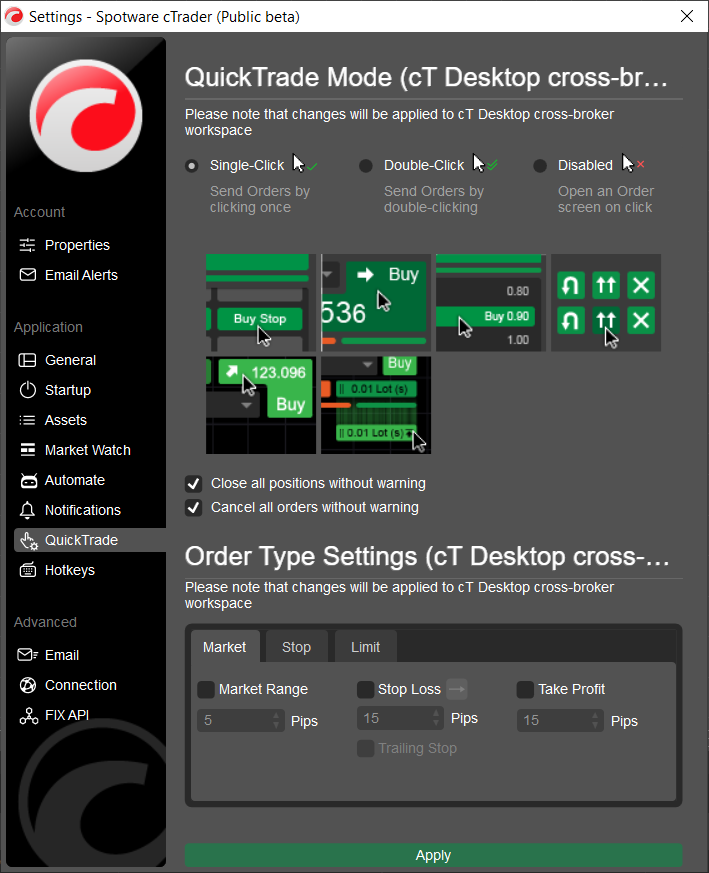Click the Hotkeys keyboard icon
The height and width of the screenshot is (873, 709).
27,570
